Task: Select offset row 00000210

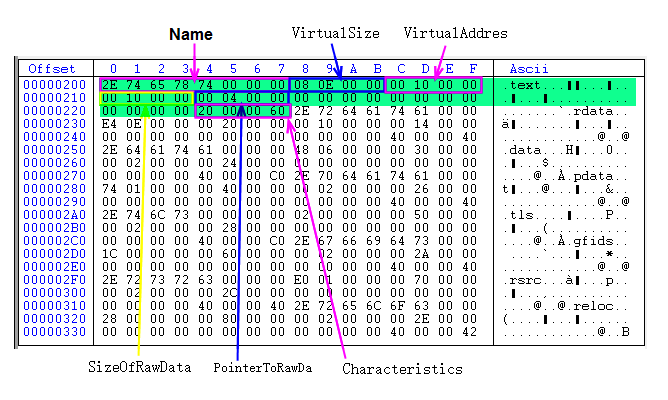Action: (55, 98)
